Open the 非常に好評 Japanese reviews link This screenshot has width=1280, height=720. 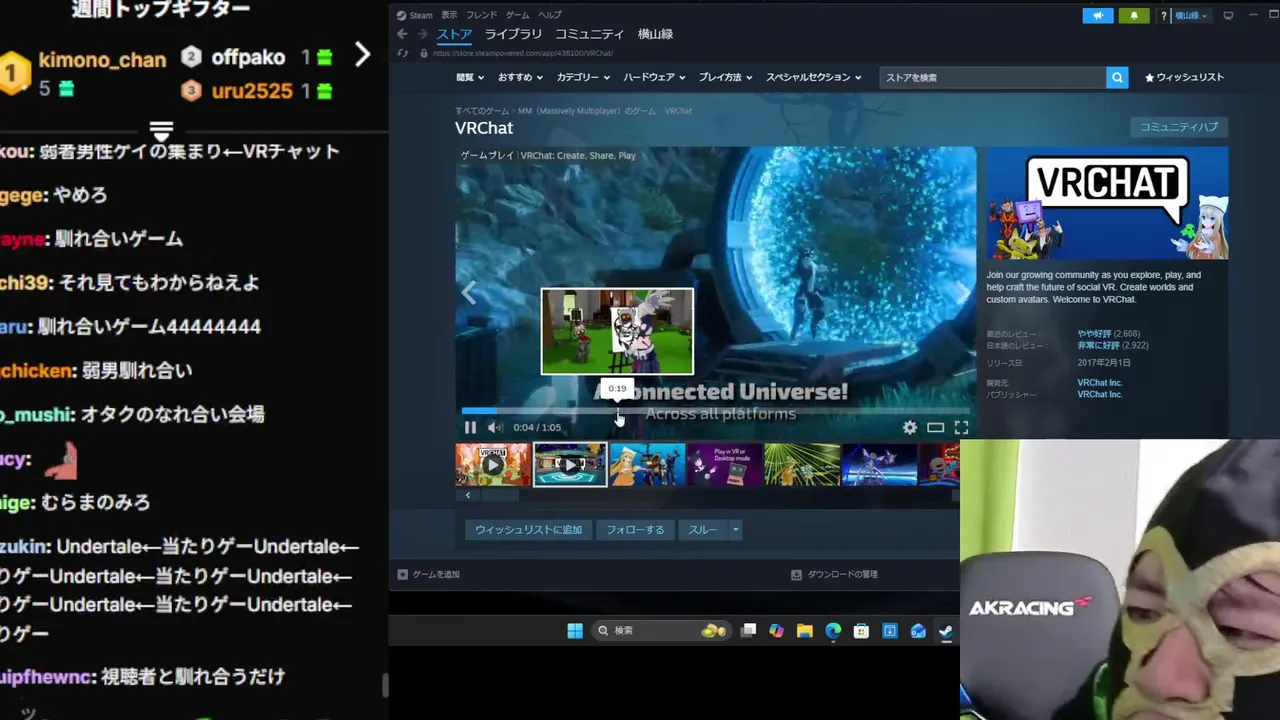tap(1096, 346)
